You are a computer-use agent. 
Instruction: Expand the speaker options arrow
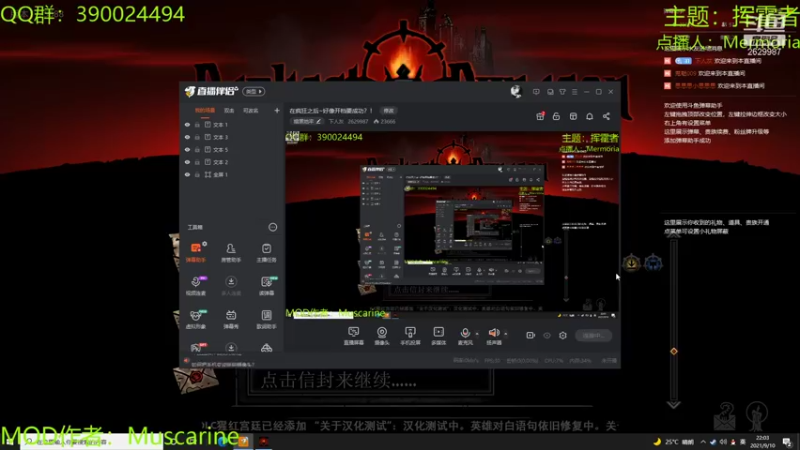[506, 334]
